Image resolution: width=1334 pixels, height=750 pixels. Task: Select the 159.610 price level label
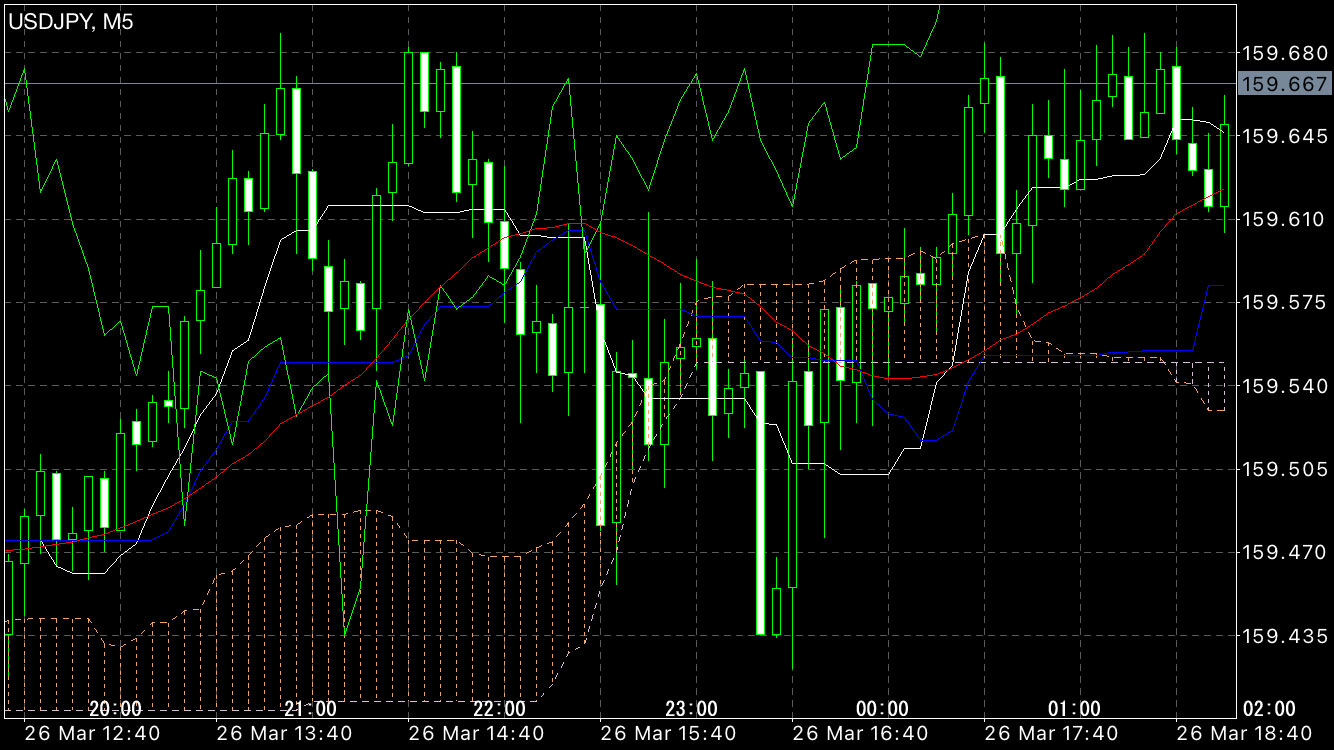1283,219
